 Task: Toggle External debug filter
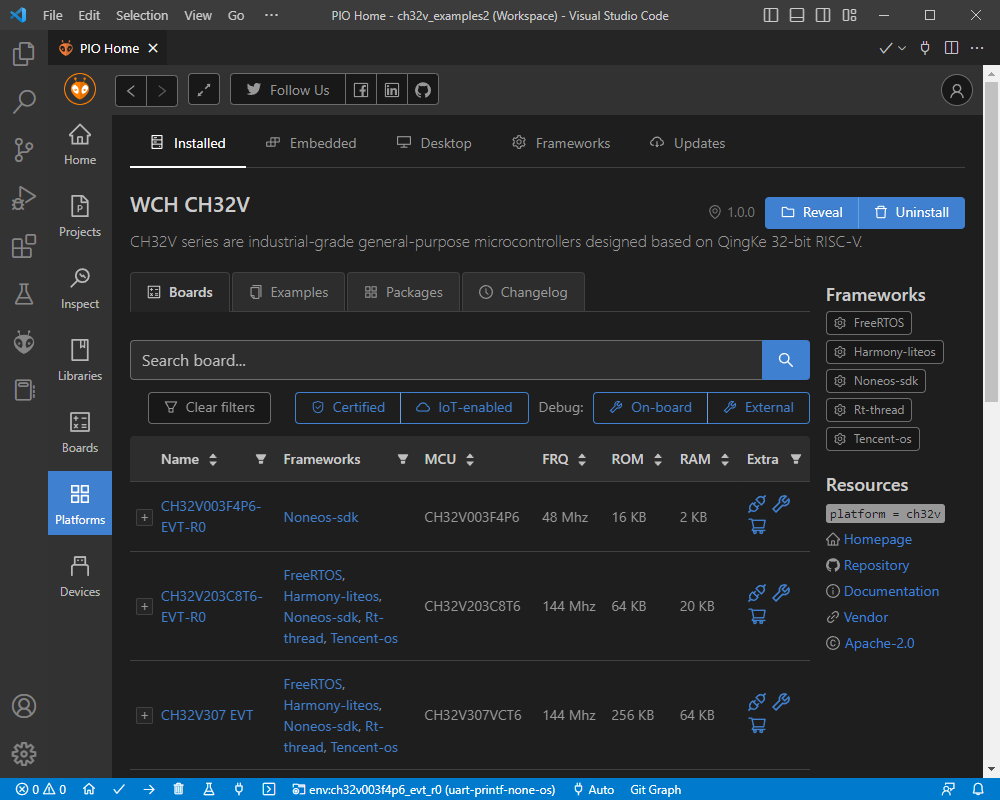pyautogui.click(x=759, y=408)
